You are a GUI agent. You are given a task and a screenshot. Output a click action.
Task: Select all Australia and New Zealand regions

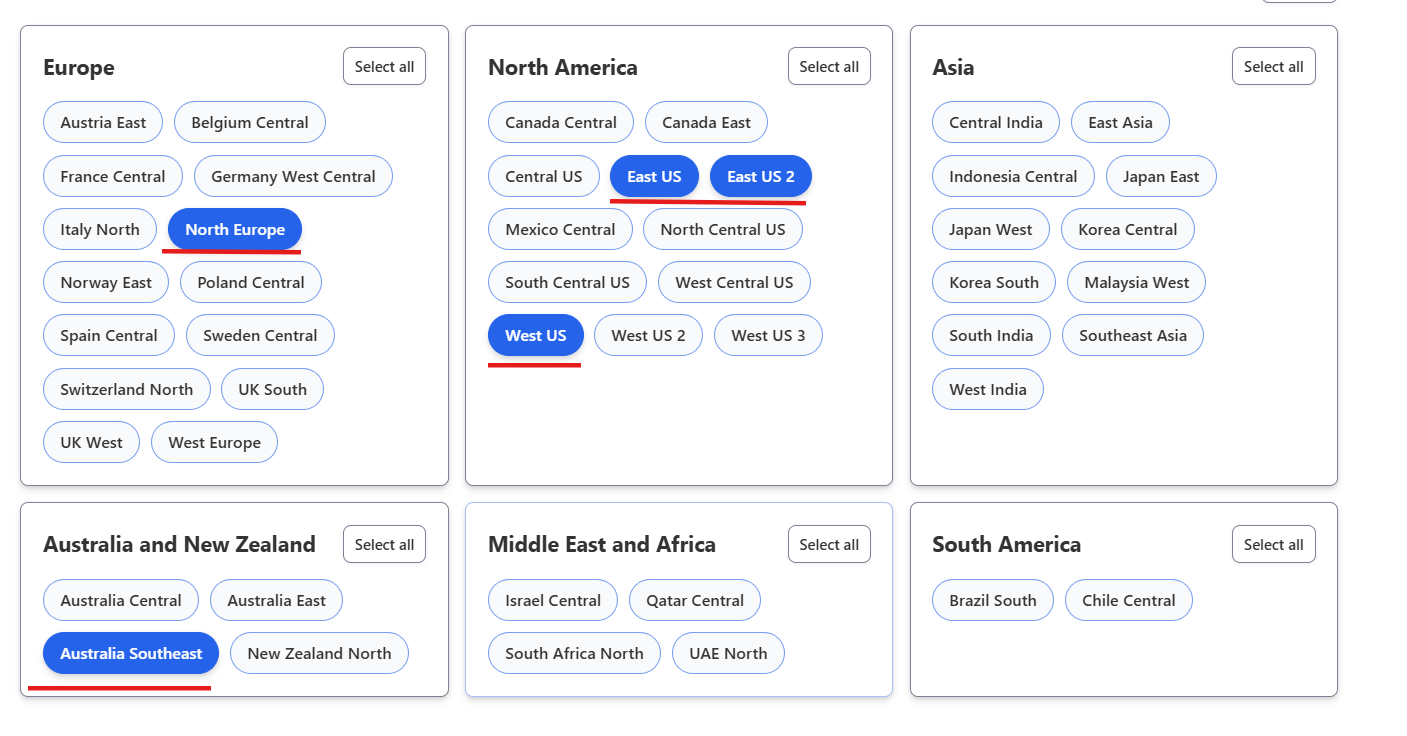[x=384, y=545]
